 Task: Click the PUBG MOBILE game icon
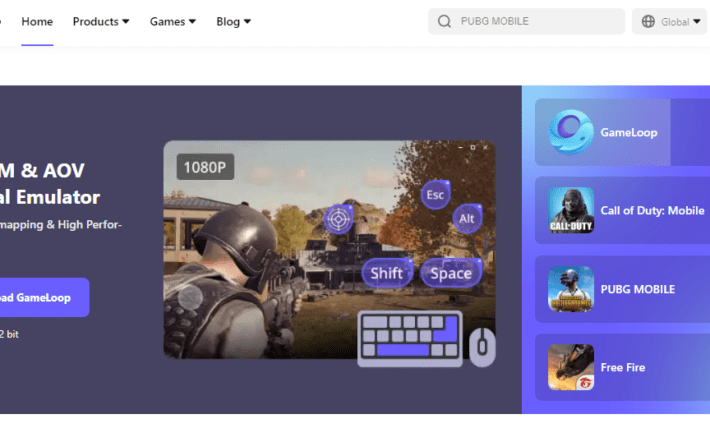click(571, 289)
